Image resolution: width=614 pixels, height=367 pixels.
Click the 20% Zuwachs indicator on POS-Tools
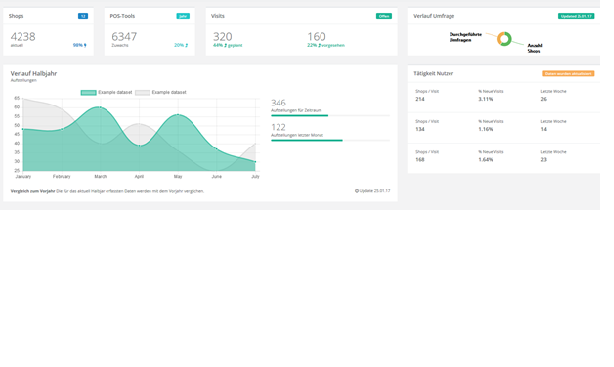click(181, 45)
